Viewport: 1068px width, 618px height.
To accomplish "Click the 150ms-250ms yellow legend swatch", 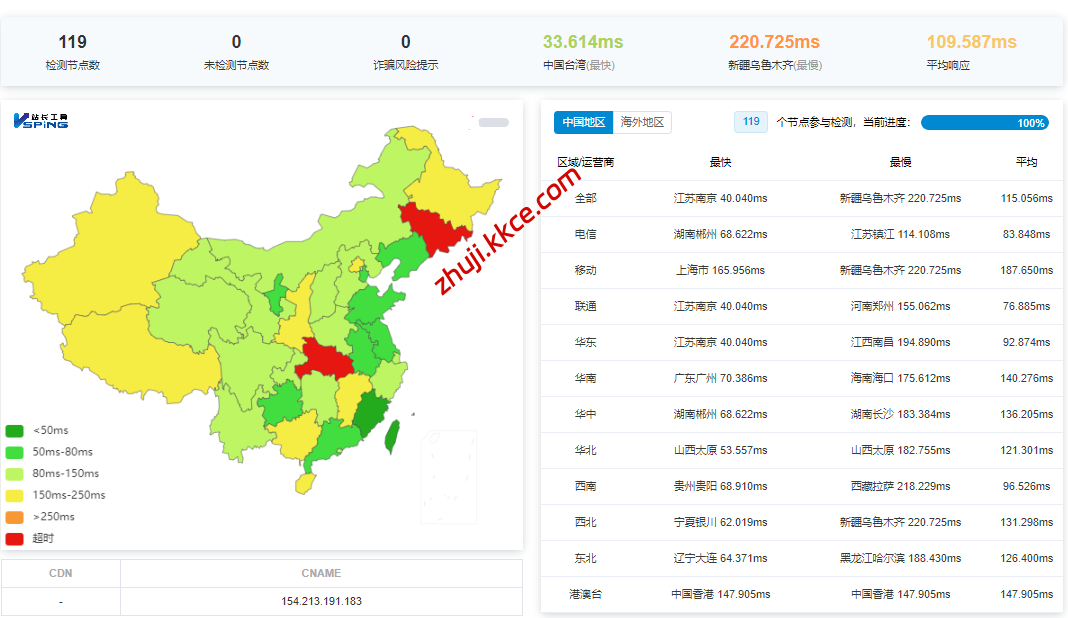I will [15, 495].
